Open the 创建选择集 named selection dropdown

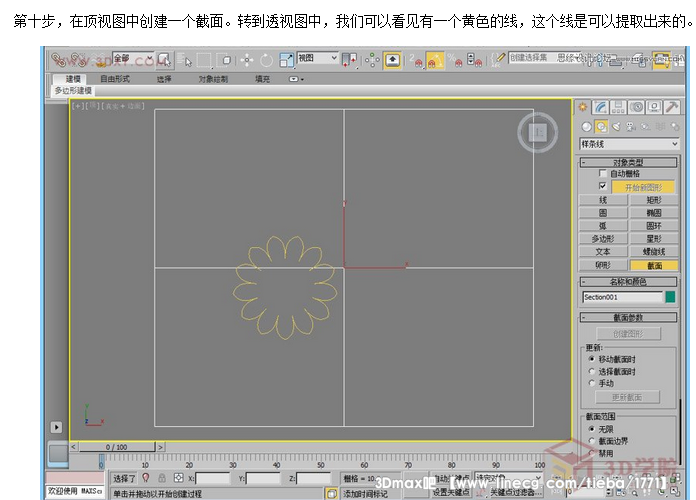pos(544,58)
